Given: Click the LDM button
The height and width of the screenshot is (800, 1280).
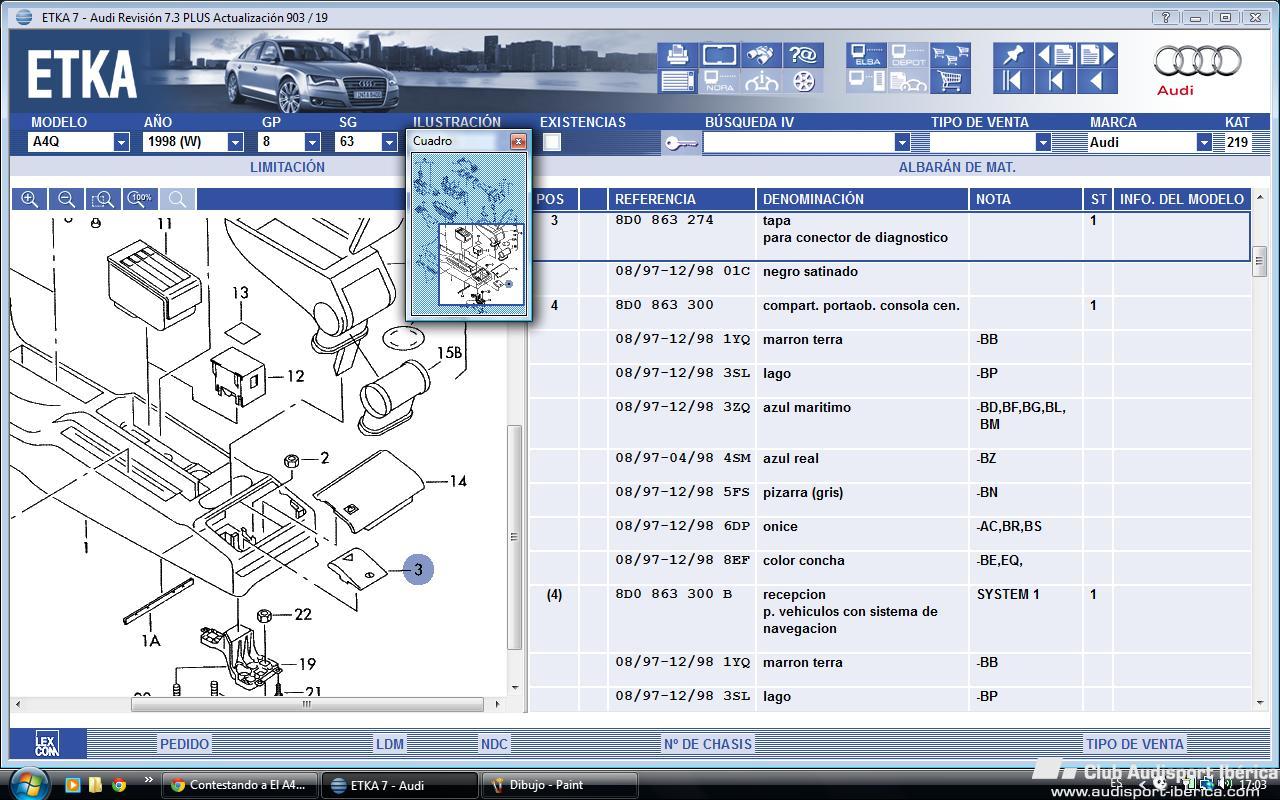Looking at the screenshot, I should (x=390, y=744).
